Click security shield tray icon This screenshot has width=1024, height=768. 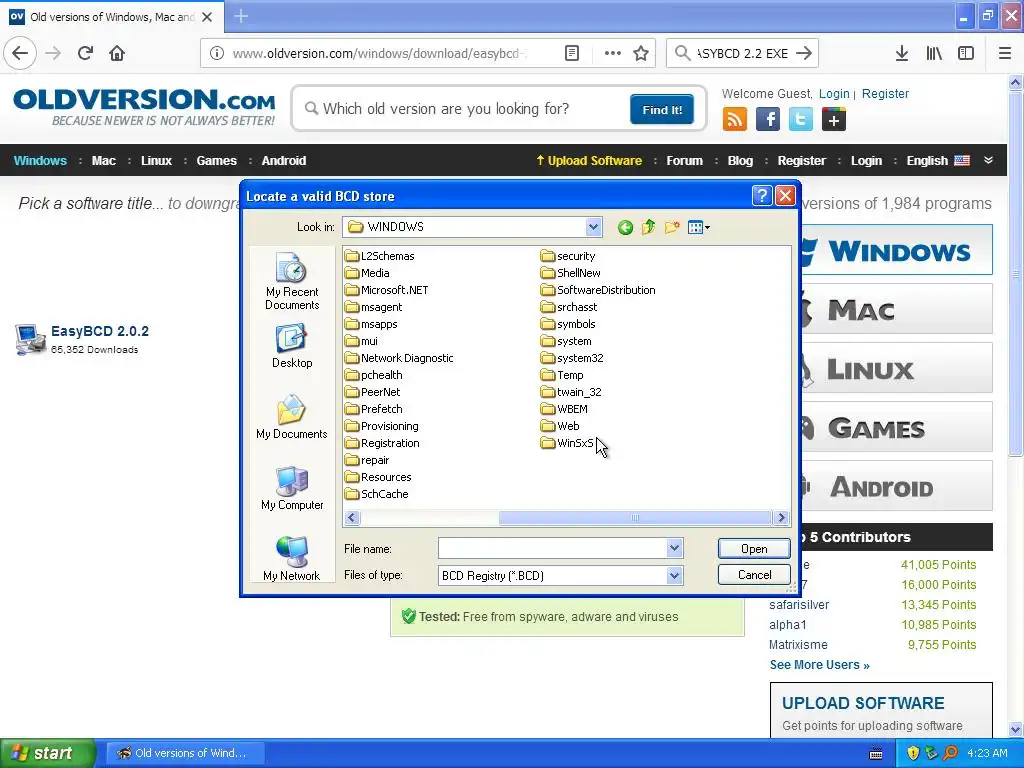coord(913,753)
